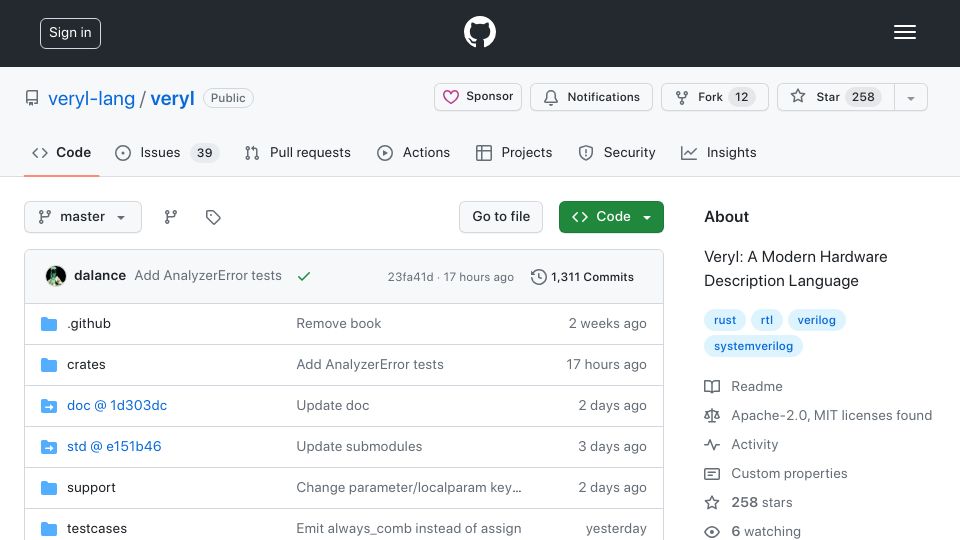Screen dimensions: 960x540
Task: Open the Actions tab
Action: 413,152
